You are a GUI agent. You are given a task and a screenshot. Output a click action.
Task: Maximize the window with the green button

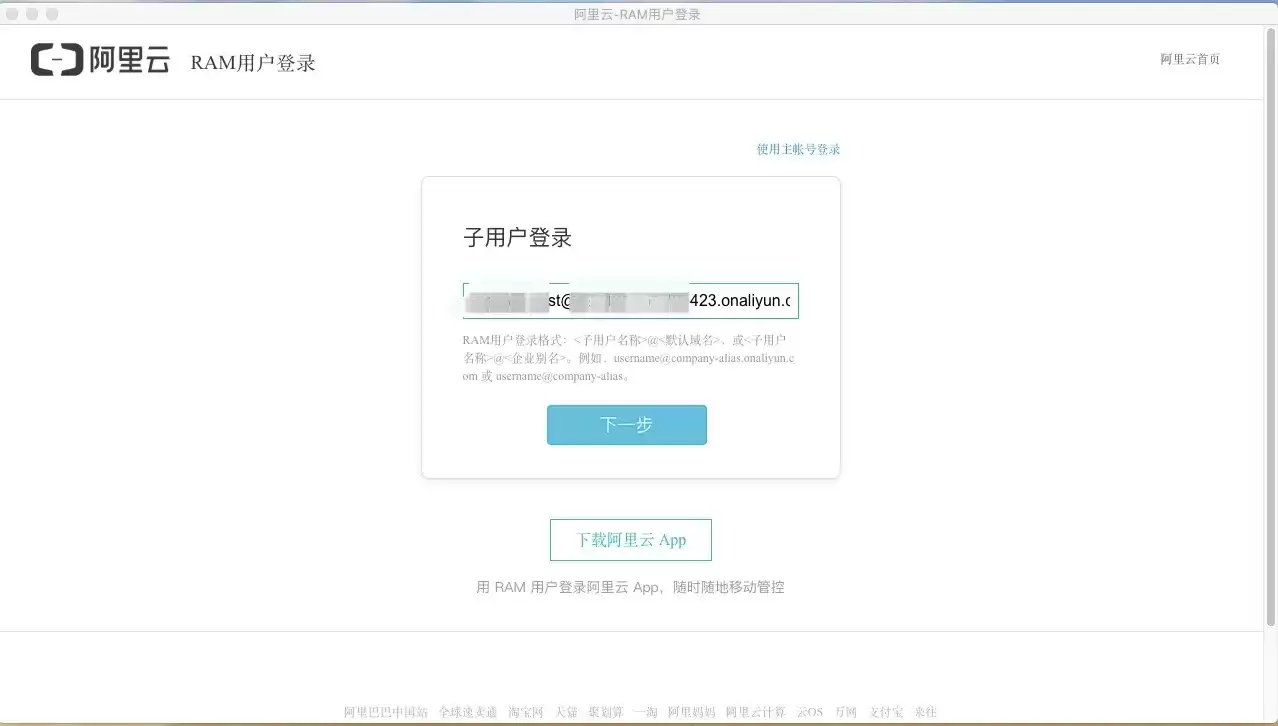tap(52, 14)
